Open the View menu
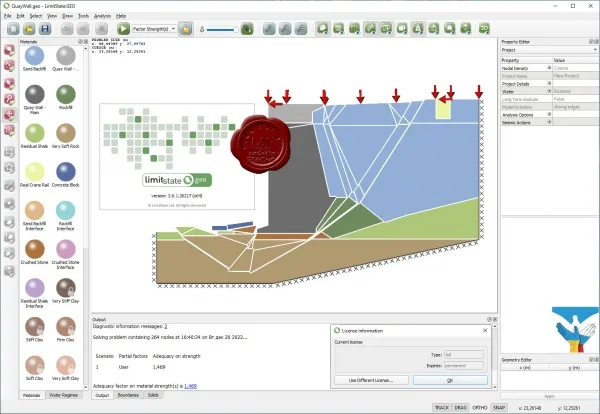The height and width of the screenshot is (414, 600). (52, 16)
